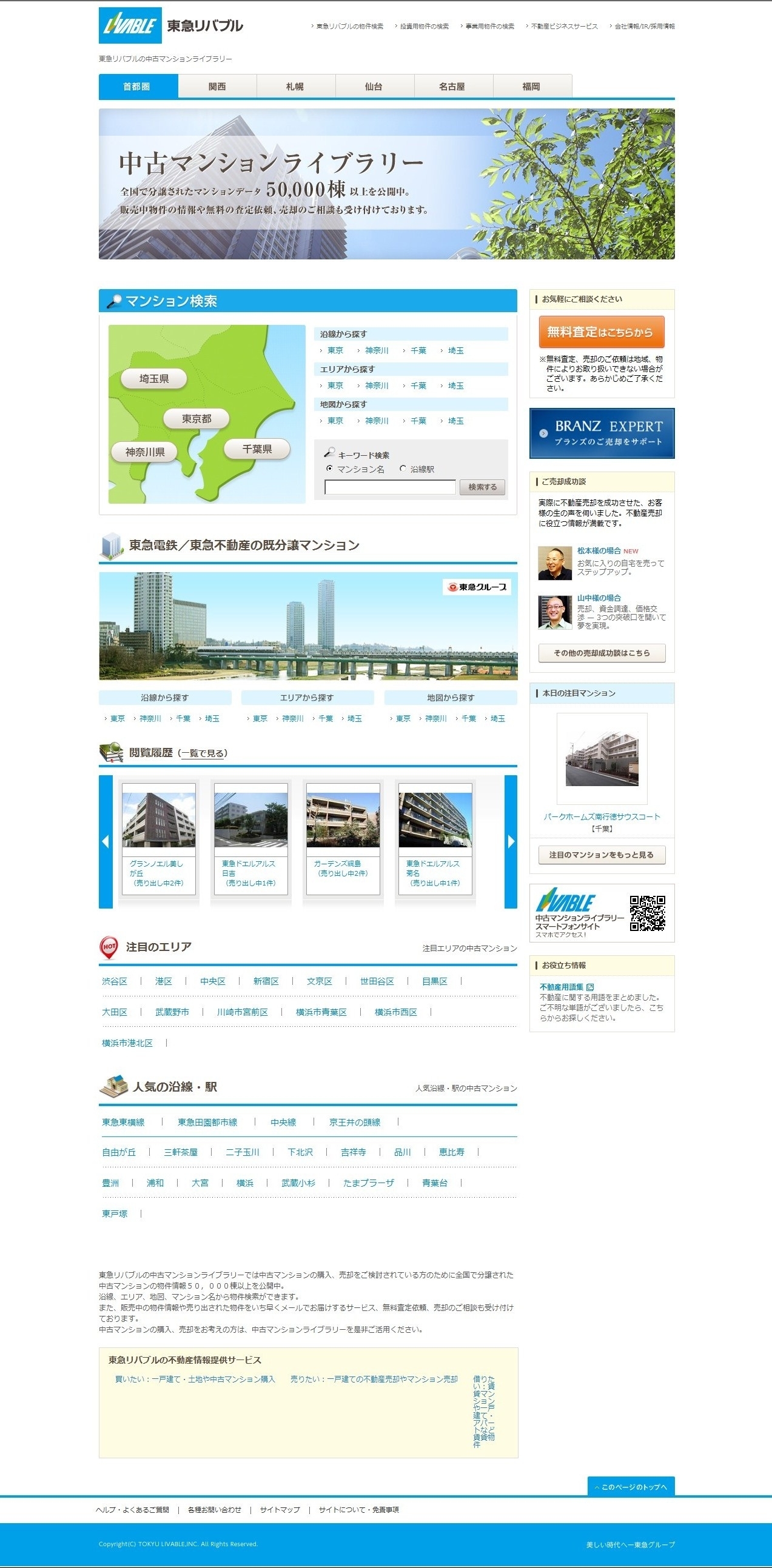Select 東京都 on the map
The width and height of the screenshot is (772, 1568).
(x=196, y=419)
